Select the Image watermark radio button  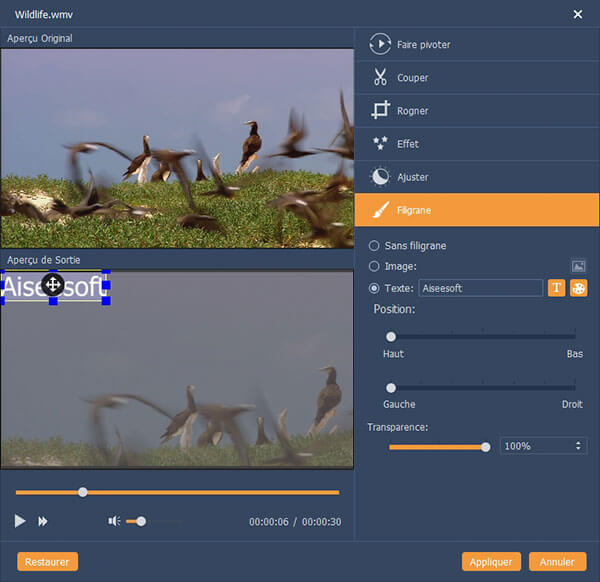pos(375,266)
